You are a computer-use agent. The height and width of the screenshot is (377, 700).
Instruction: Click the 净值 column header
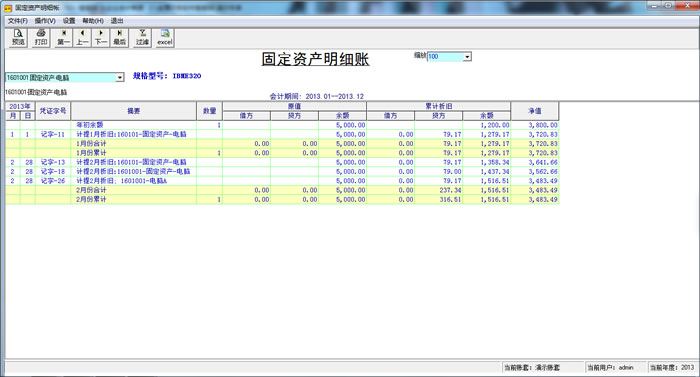click(x=535, y=111)
